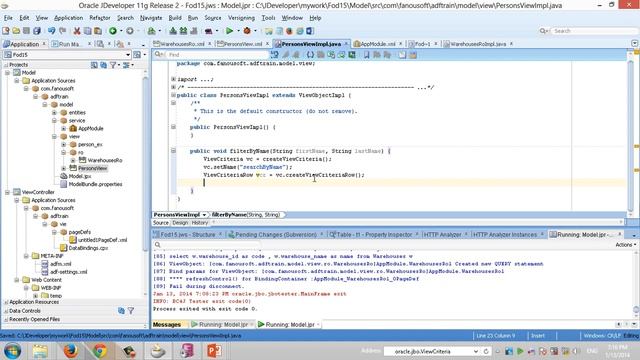This screenshot has width=640, height=360.
Task: Switch to the Design view tab
Action: pos(180,223)
